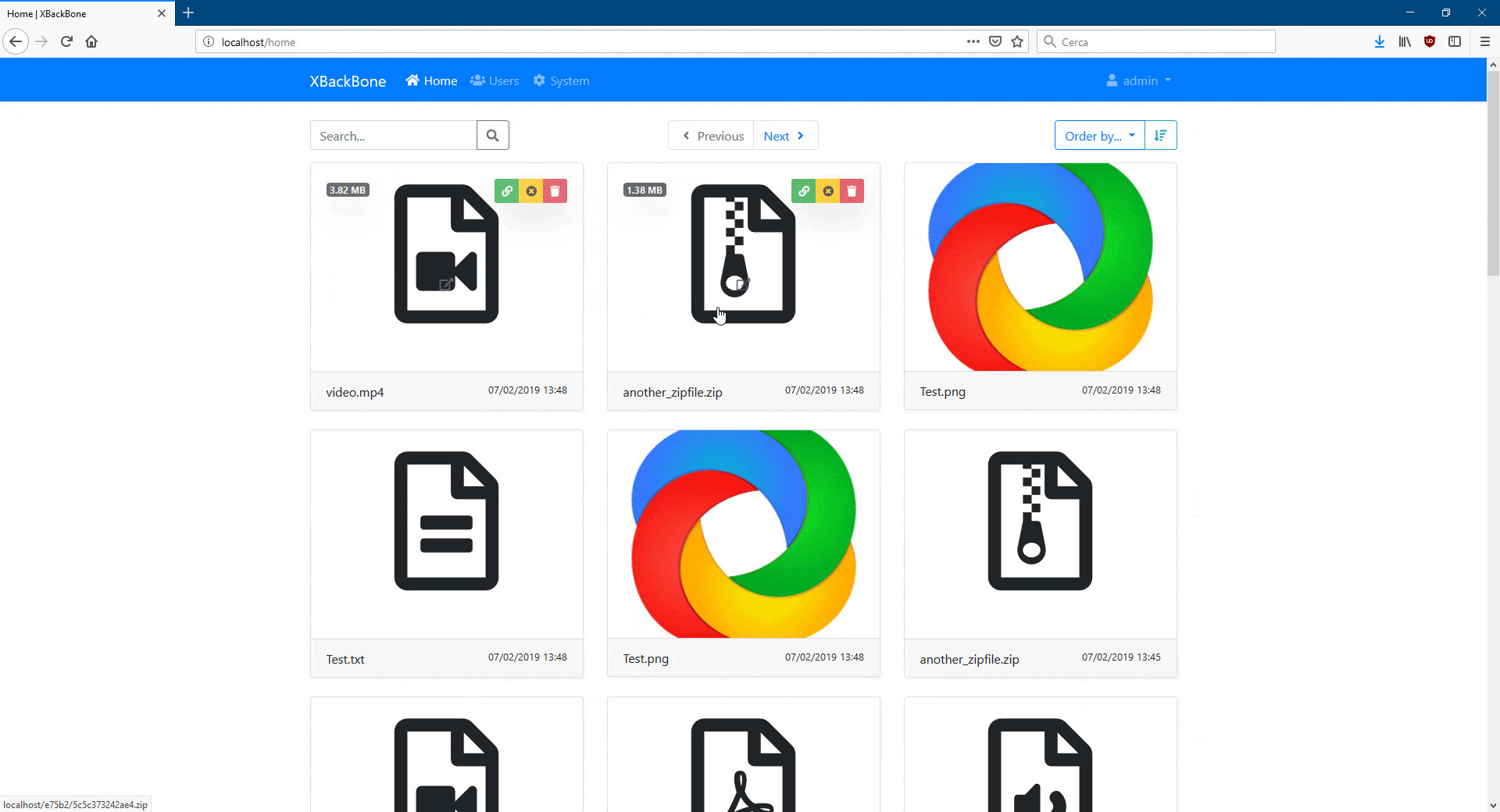Image resolution: width=1500 pixels, height=812 pixels.
Task: Open the top-right Test.png thumbnail
Action: tap(1041, 267)
